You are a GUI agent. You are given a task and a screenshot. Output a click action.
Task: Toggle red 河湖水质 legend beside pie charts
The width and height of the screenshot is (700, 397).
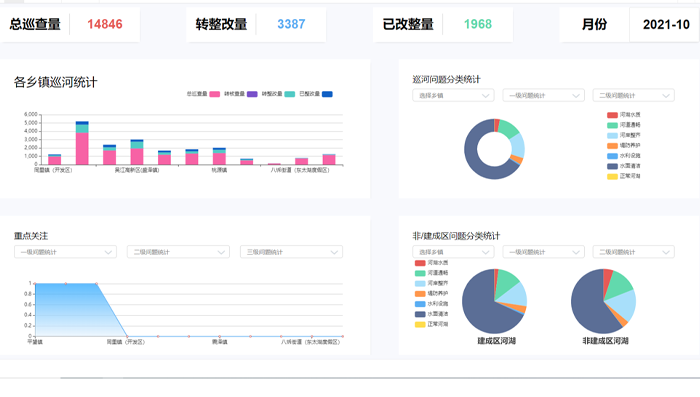(x=432, y=263)
